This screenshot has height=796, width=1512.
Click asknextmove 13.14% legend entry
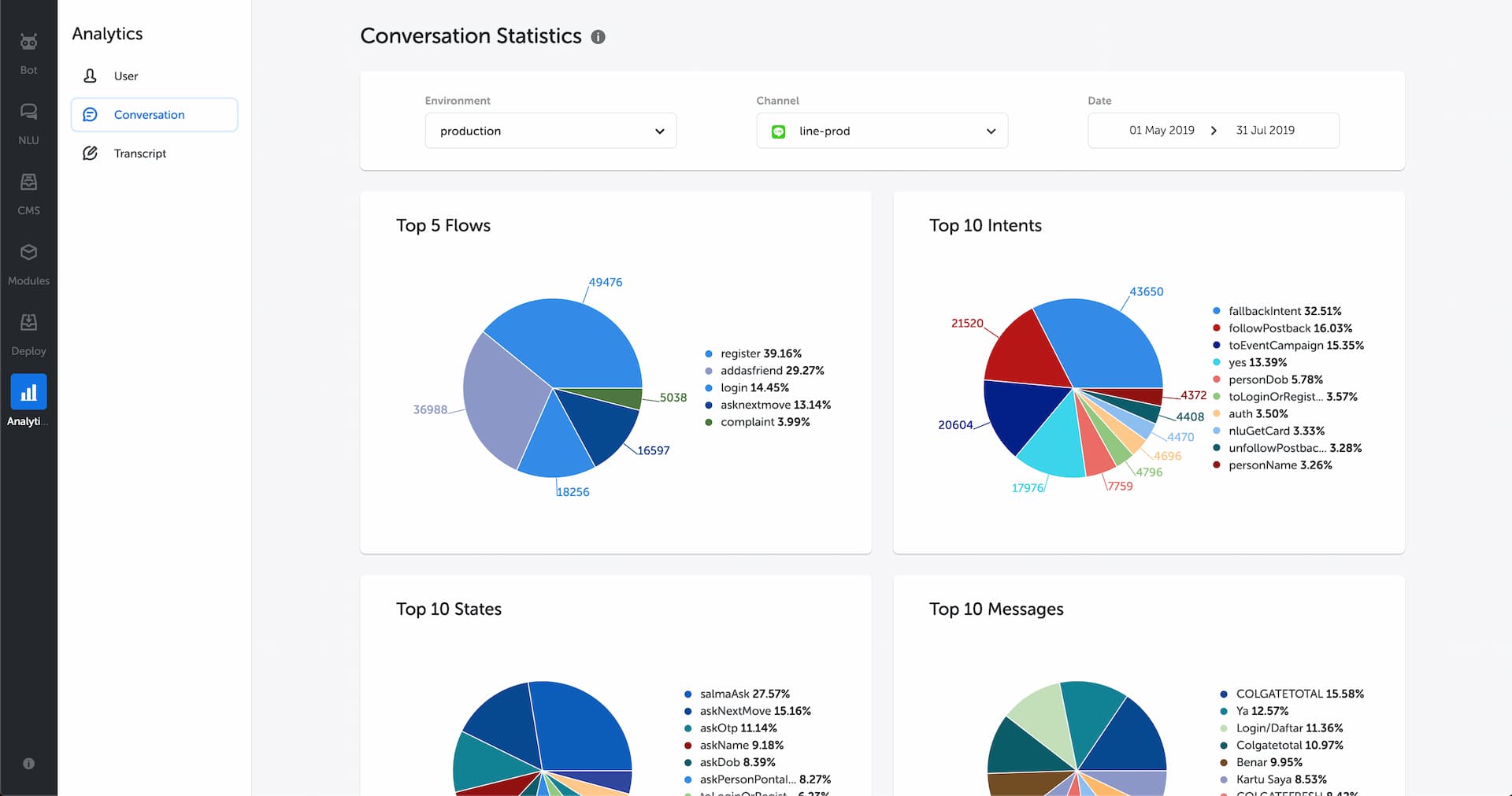[768, 405]
